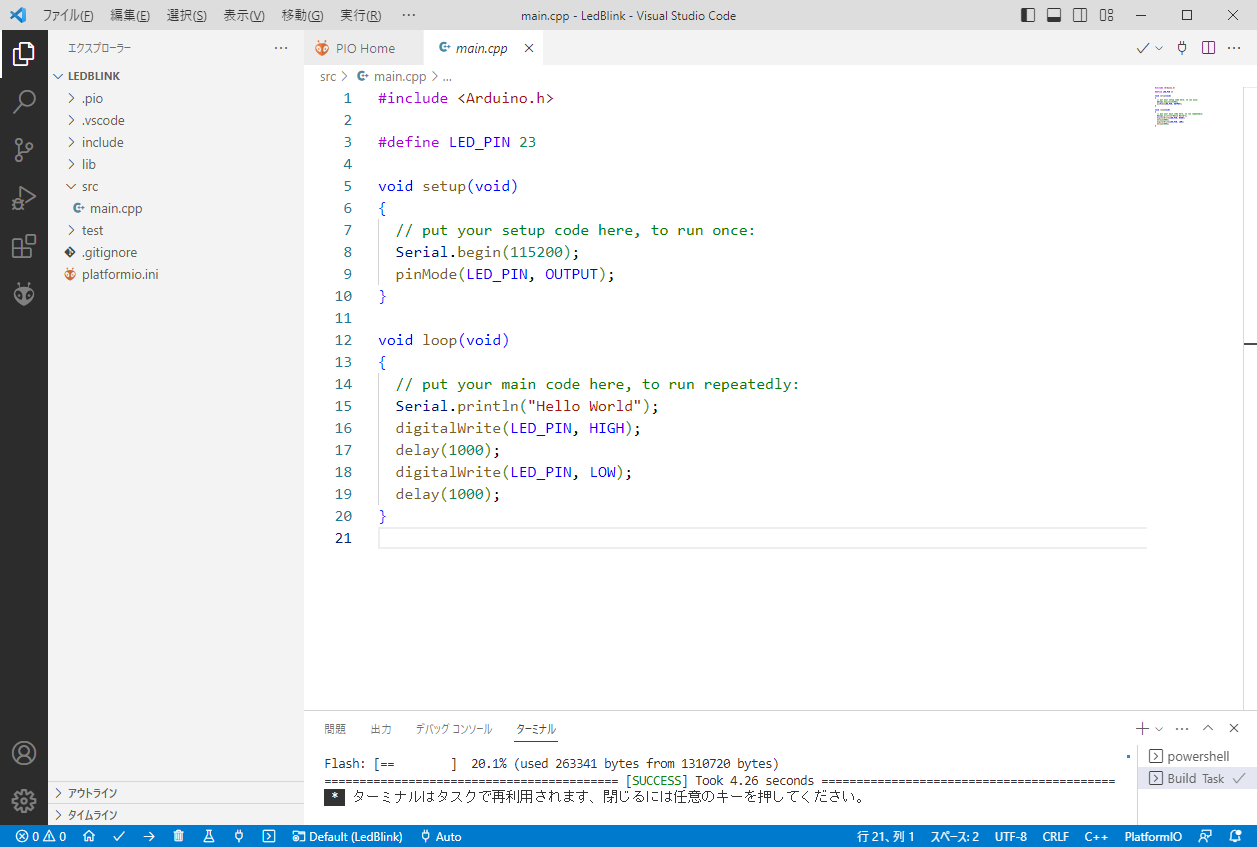
Task: Open the Explorer view in activity bar
Action: click(24, 54)
